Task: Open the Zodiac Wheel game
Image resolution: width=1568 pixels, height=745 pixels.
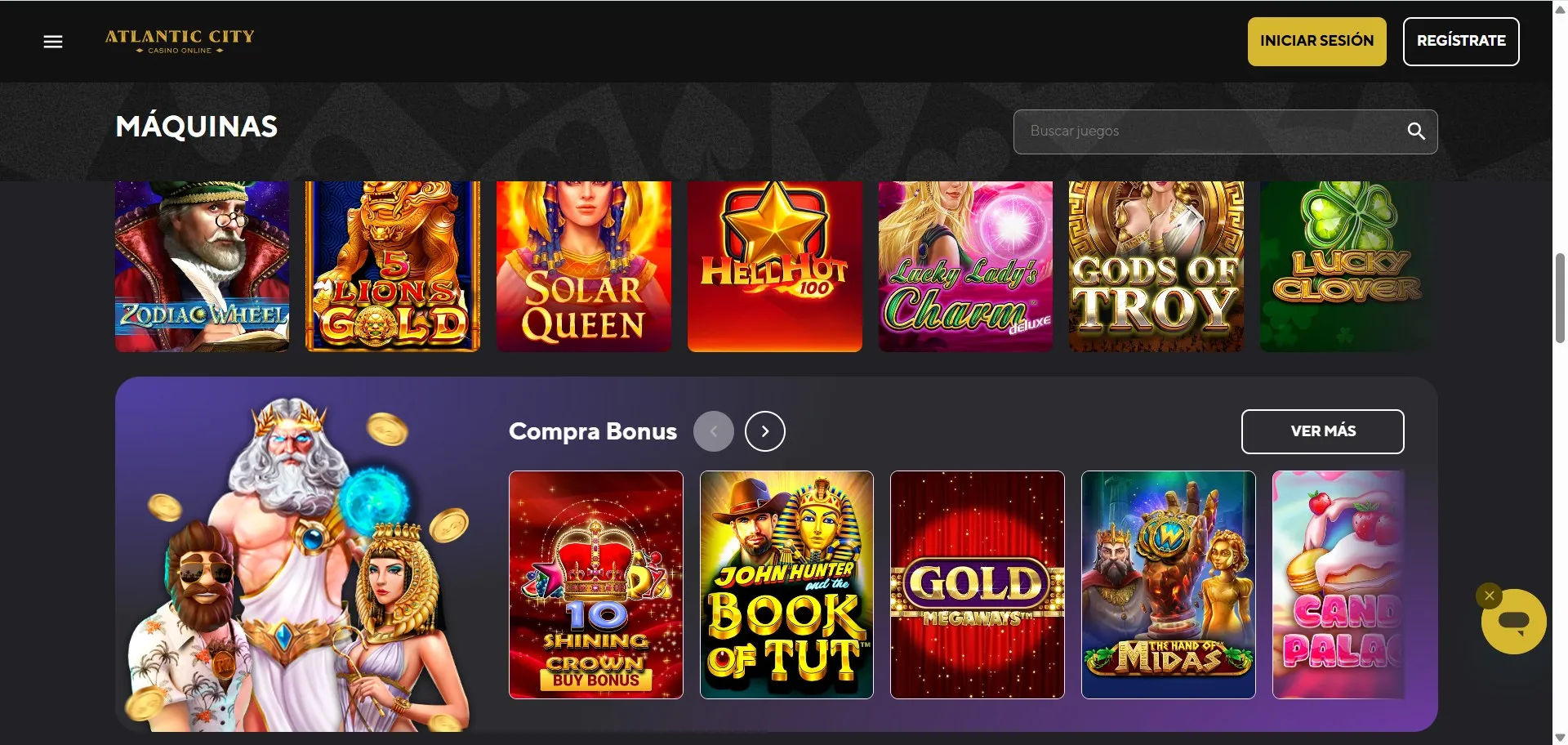Action: 202,266
